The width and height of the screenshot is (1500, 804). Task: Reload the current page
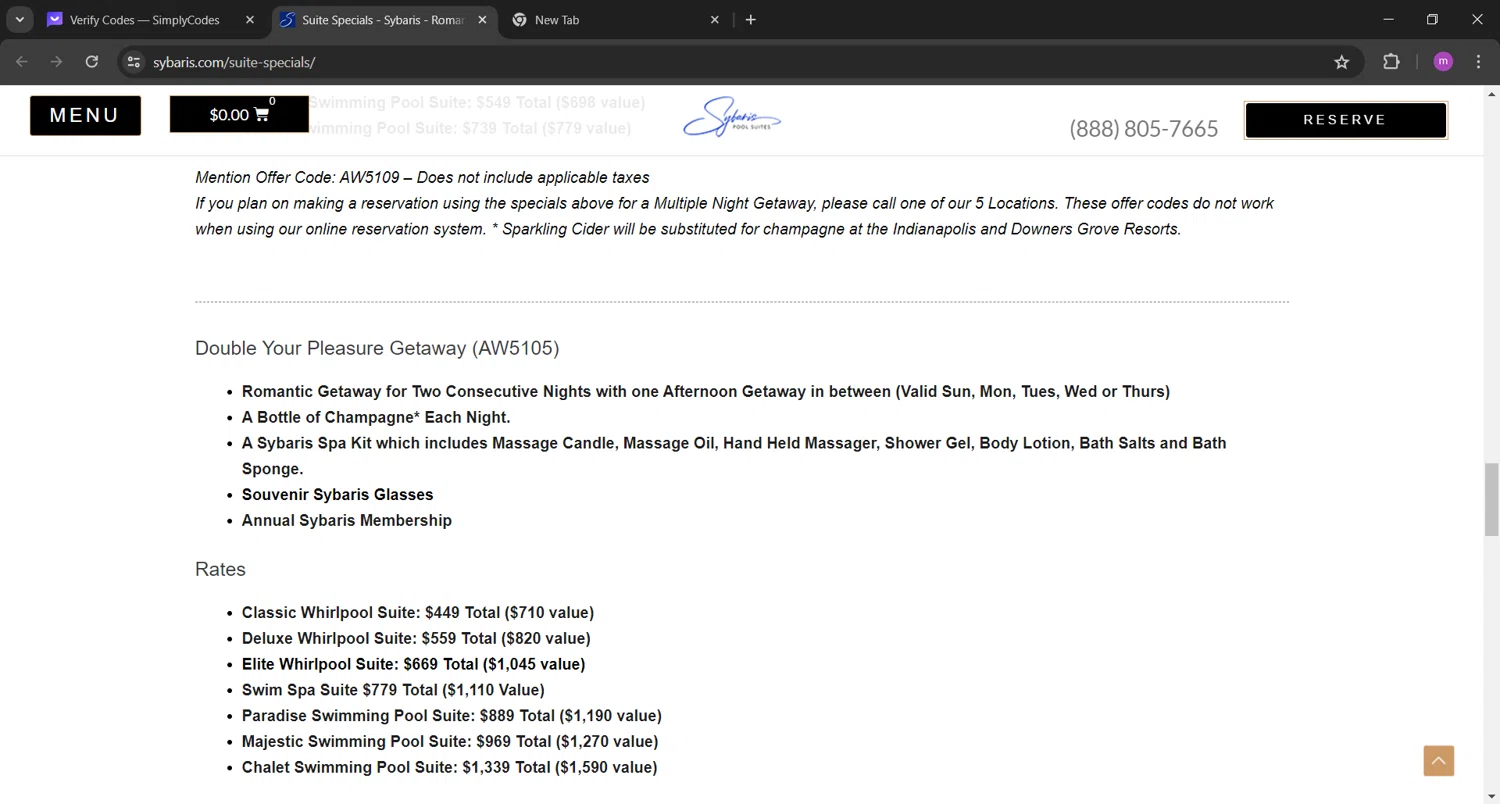[92, 62]
